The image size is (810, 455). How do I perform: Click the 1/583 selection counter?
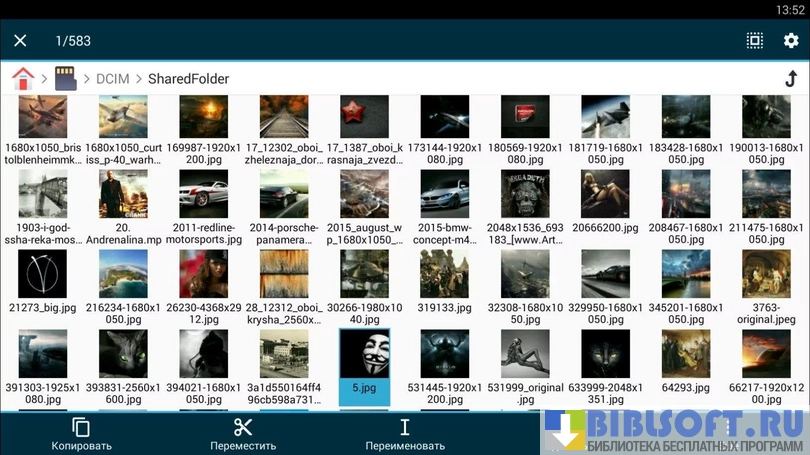[73, 41]
